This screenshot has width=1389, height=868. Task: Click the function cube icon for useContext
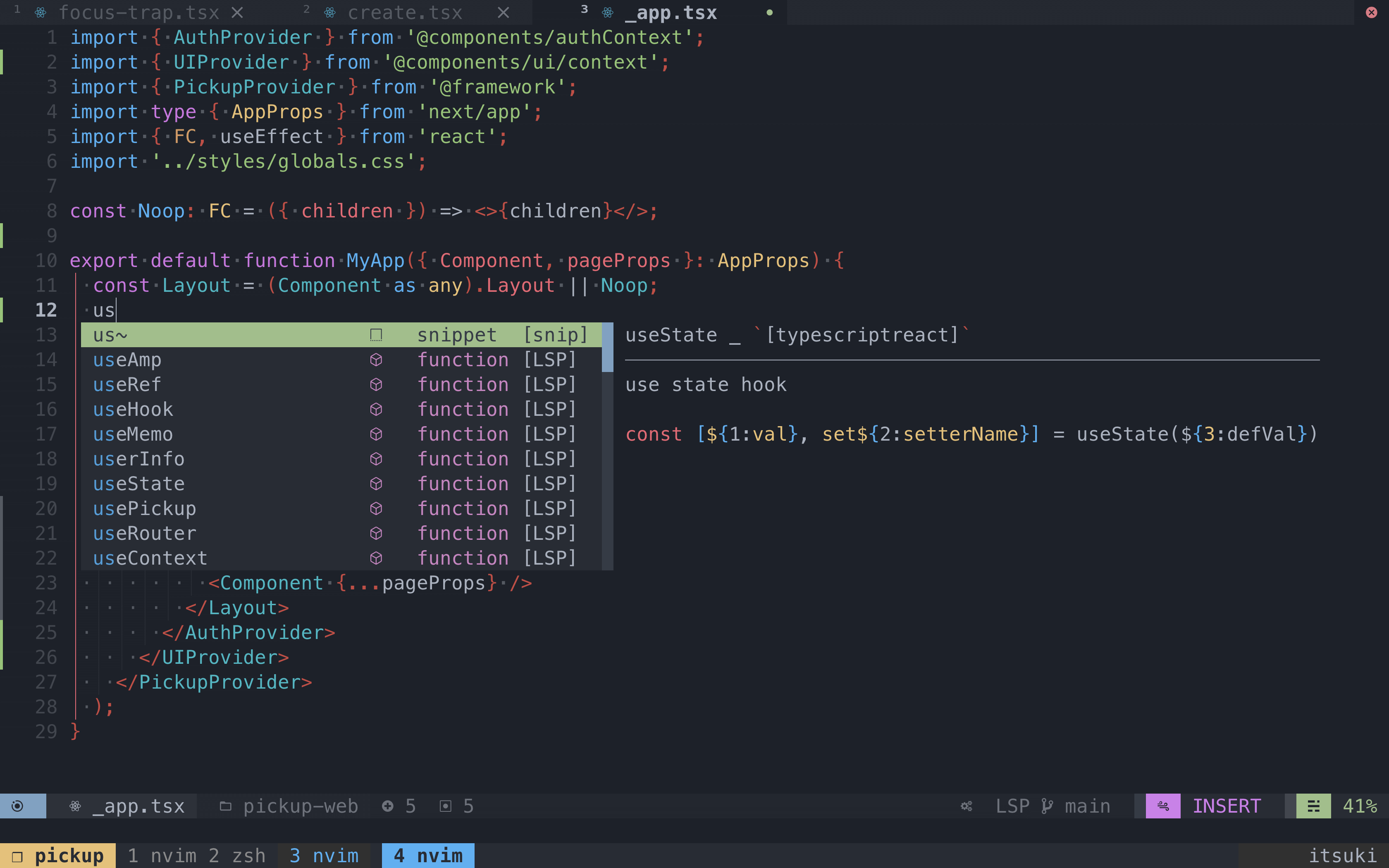pos(376,558)
